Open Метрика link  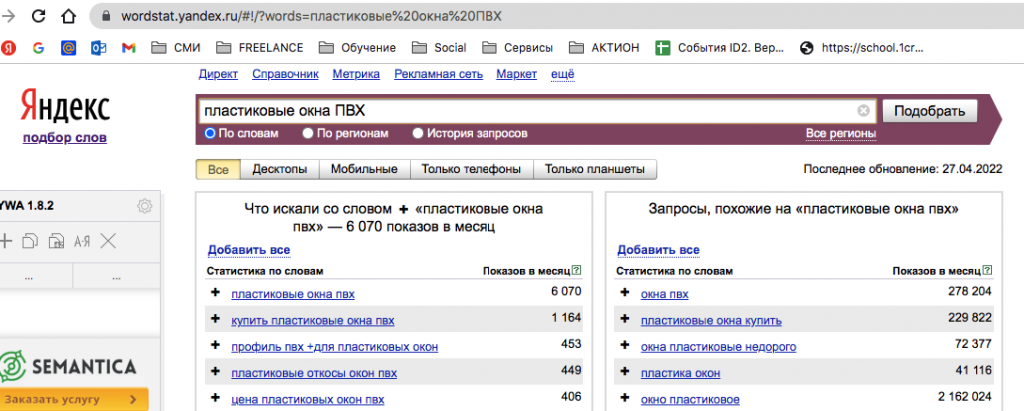click(356, 74)
